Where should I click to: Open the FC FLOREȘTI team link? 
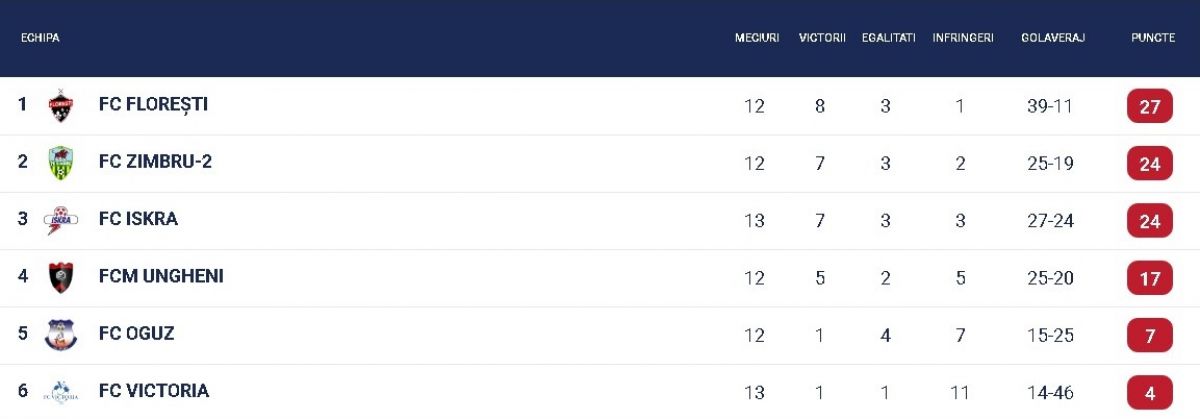pyautogui.click(x=153, y=104)
